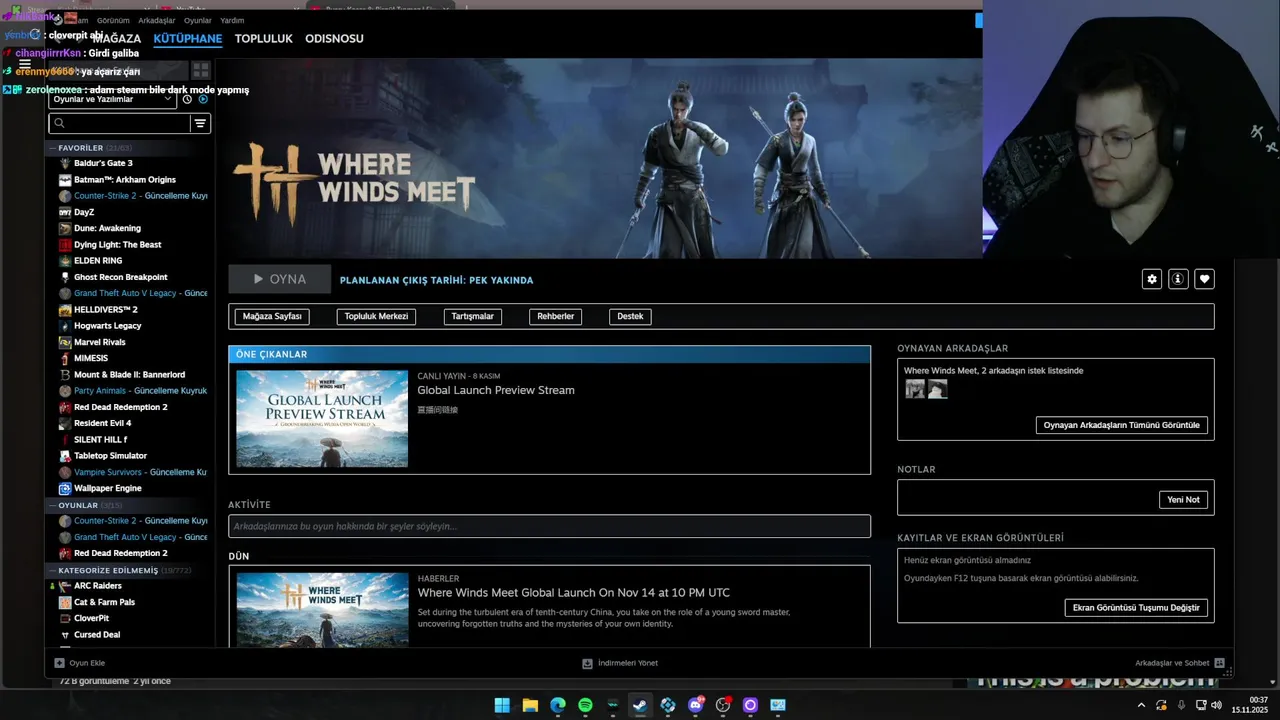1280x720 pixels.
Task: Click Ekran Görüntüsü Tuşumu Değiştir
Action: click(1136, 607)
